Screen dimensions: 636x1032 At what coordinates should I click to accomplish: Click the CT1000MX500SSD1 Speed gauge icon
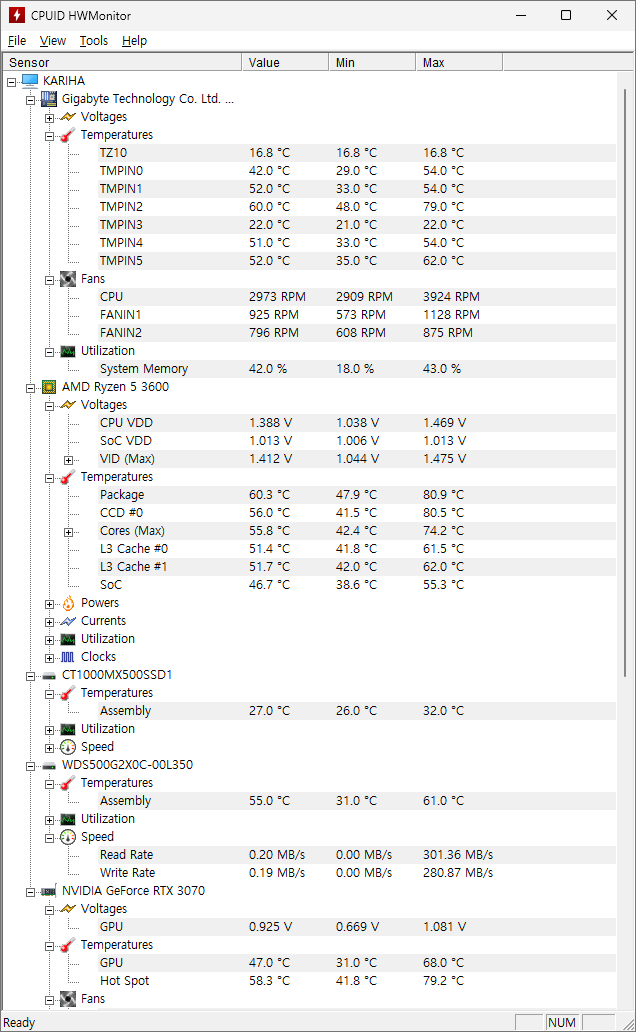tap(68, 747)
